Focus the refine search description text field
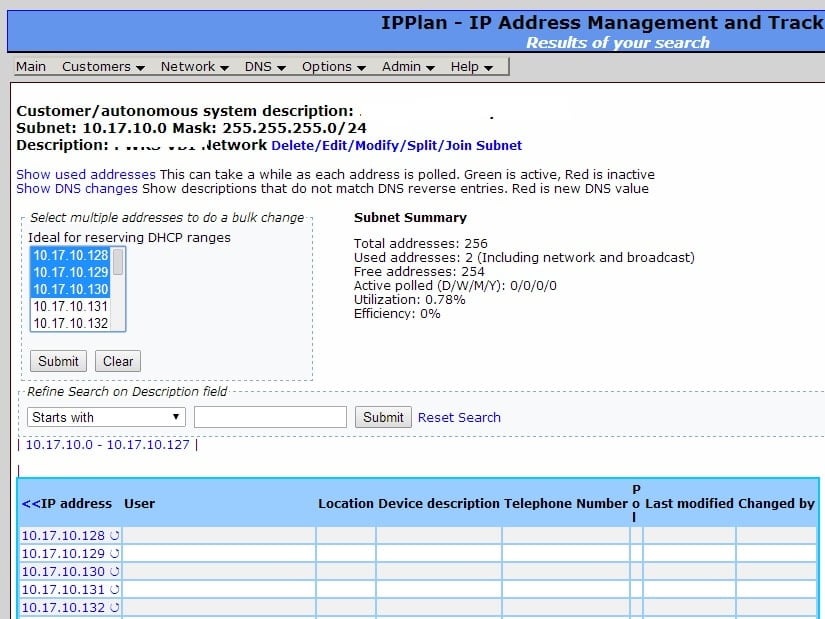This screenshot has width=825, height=619. pyautogui.click(x=270, y=417)
